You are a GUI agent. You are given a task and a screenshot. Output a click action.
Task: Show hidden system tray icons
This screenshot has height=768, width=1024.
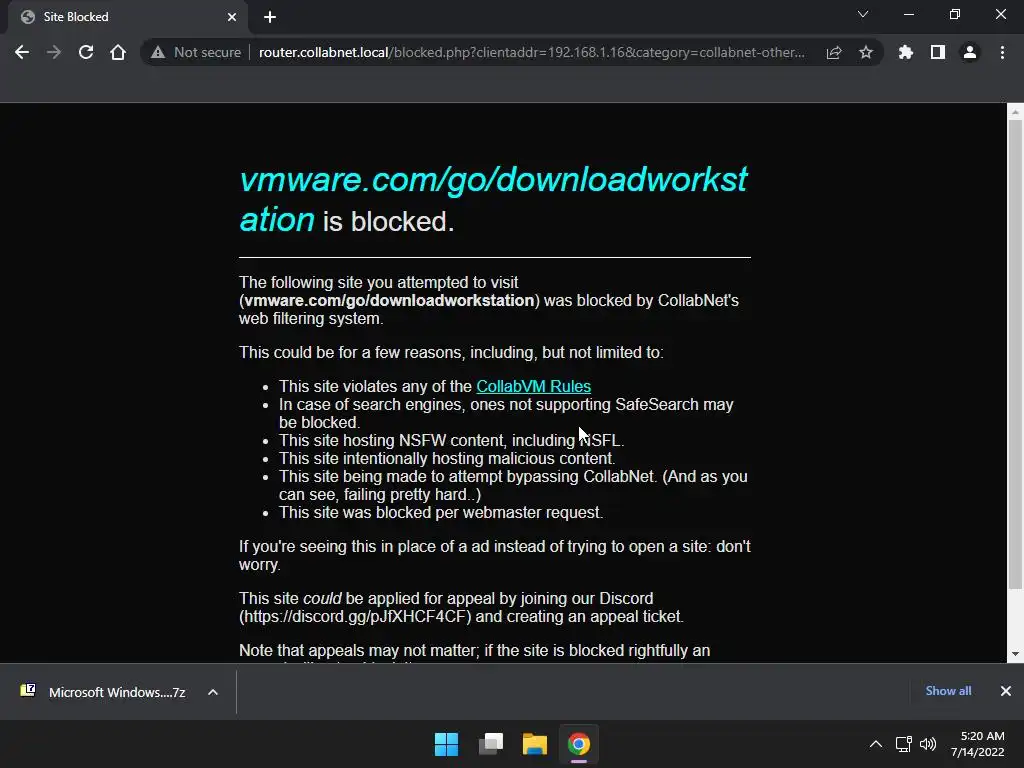(x=876, y=744)
